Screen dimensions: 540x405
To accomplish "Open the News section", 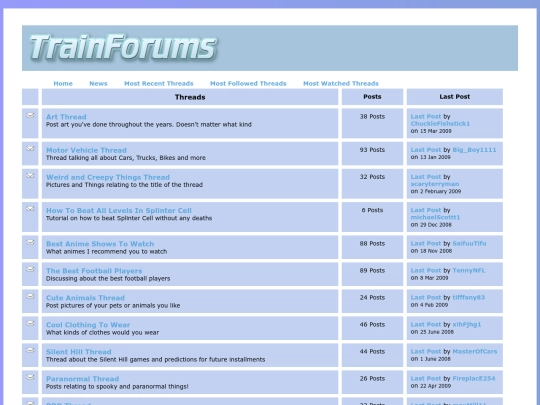I will [98, 83].
